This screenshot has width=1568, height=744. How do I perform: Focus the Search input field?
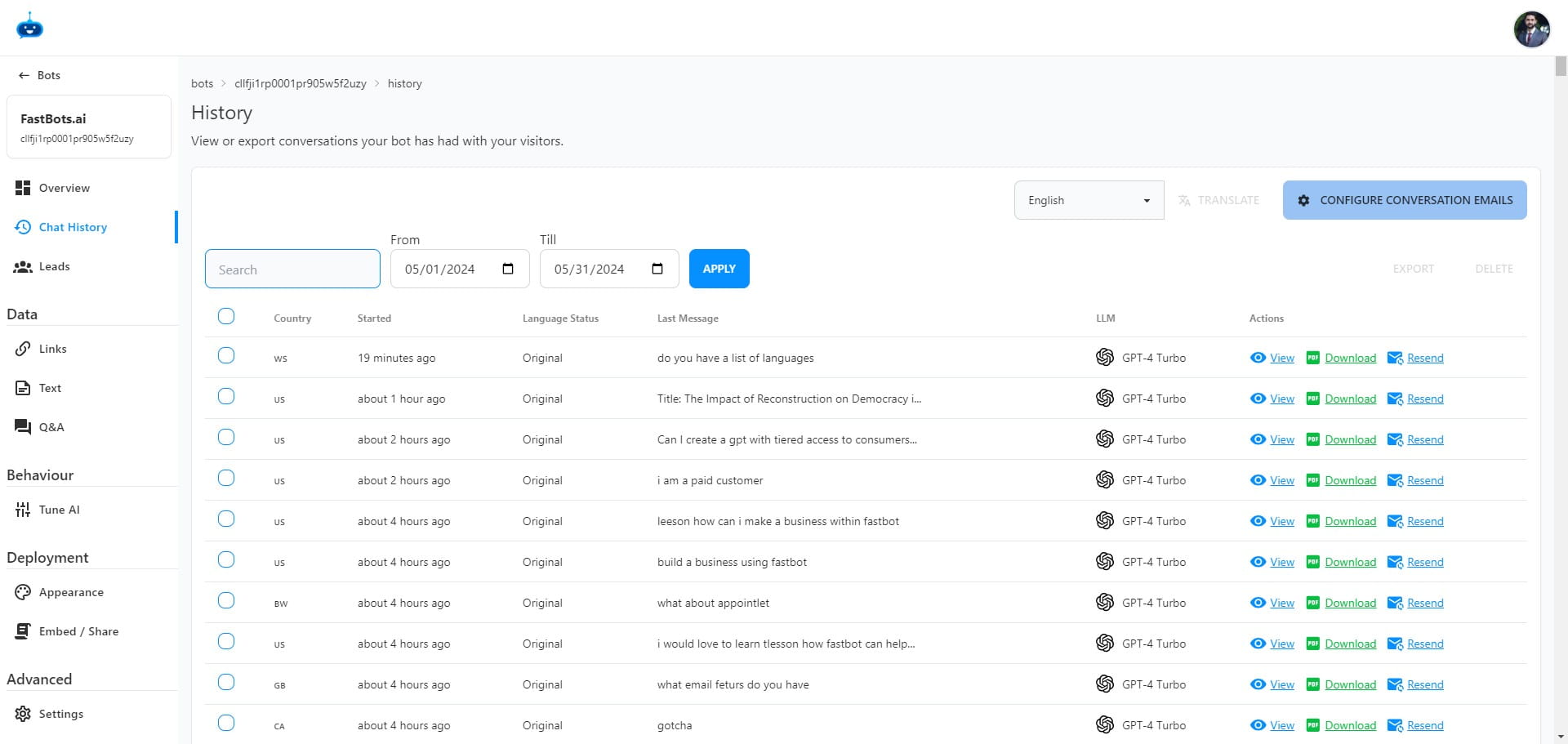[292, 269]
